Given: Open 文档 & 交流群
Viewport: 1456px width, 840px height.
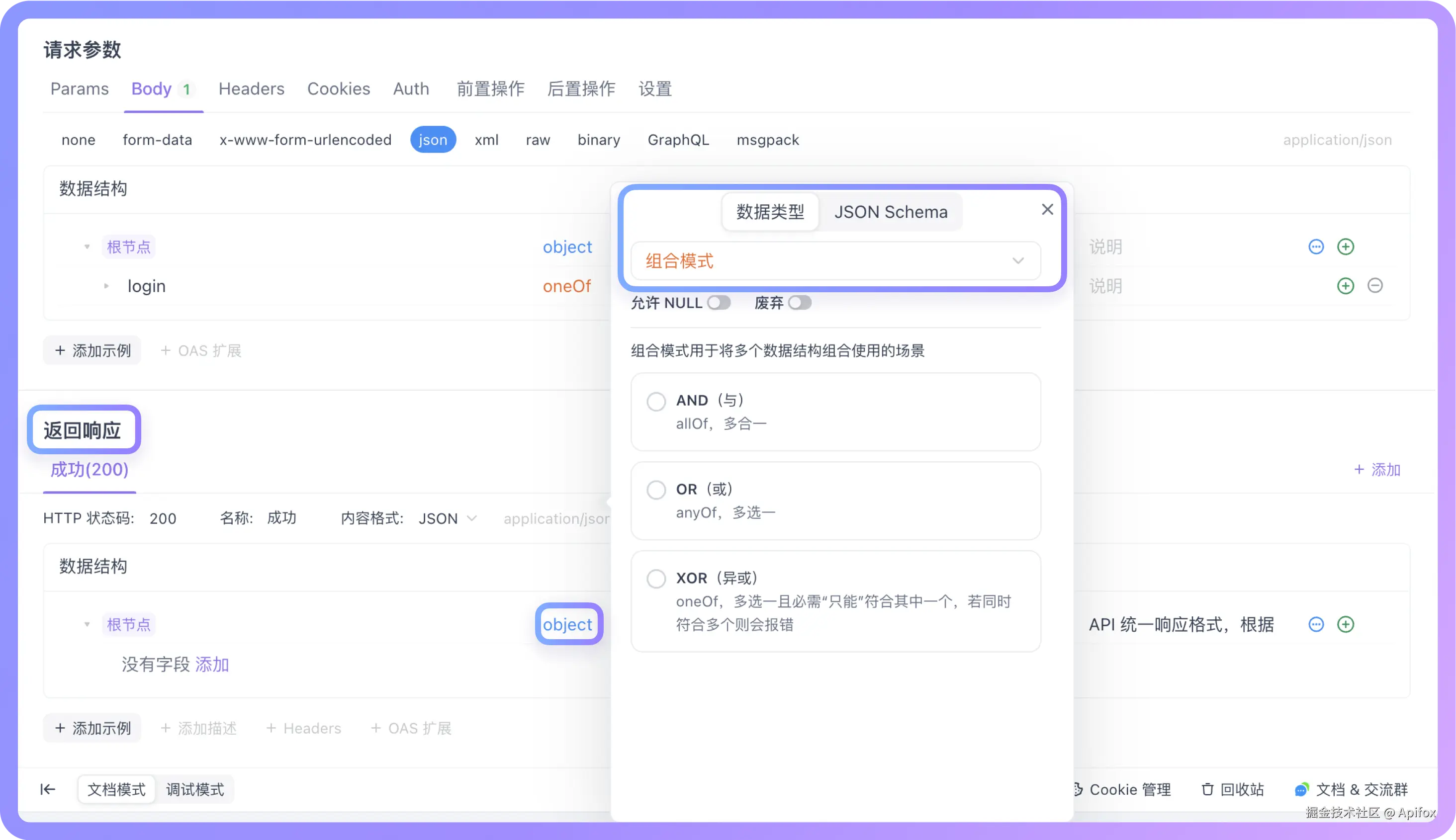Looking at the screenshot, I should pos(1351,789).
